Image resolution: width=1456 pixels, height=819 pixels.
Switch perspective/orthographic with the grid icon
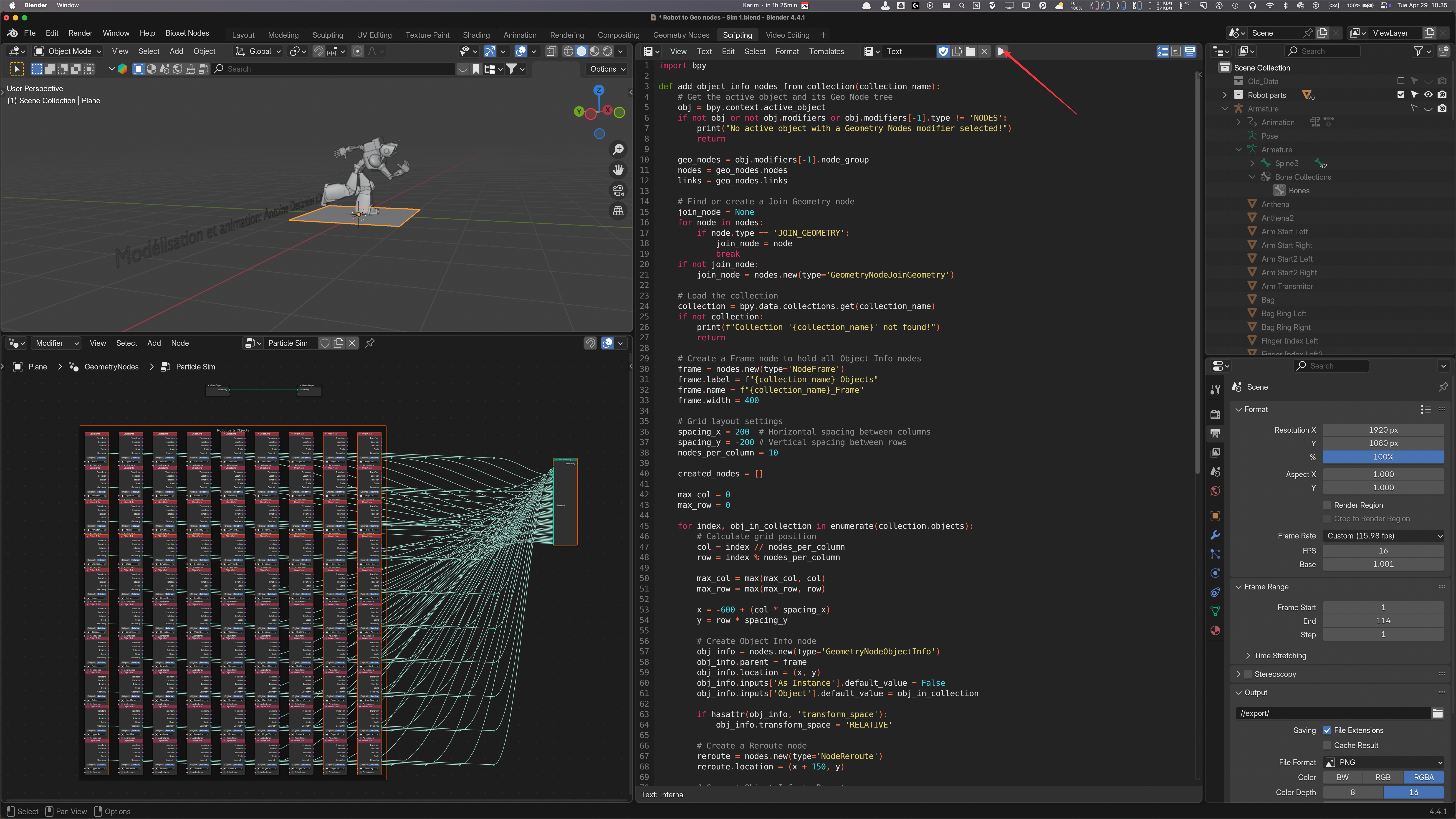click(618, 211)
